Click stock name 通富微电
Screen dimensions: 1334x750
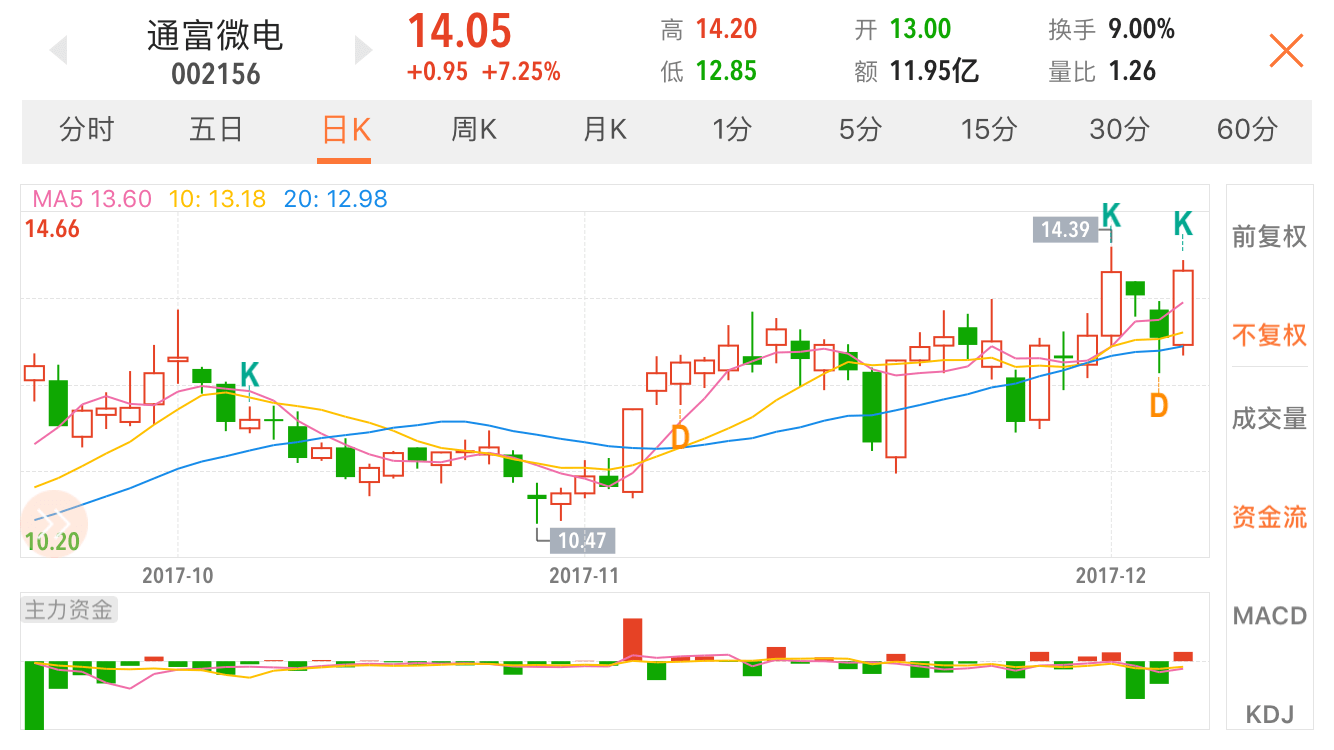pyautogui.click(x=216, y=36)
